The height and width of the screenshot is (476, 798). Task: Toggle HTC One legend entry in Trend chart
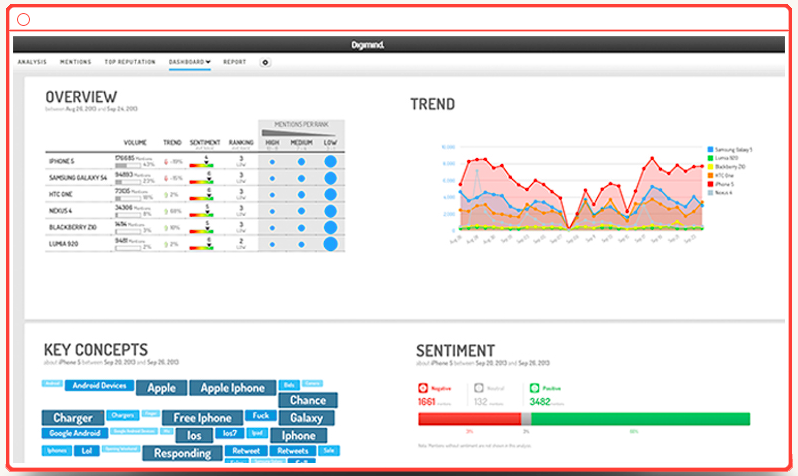click(721, 176)
